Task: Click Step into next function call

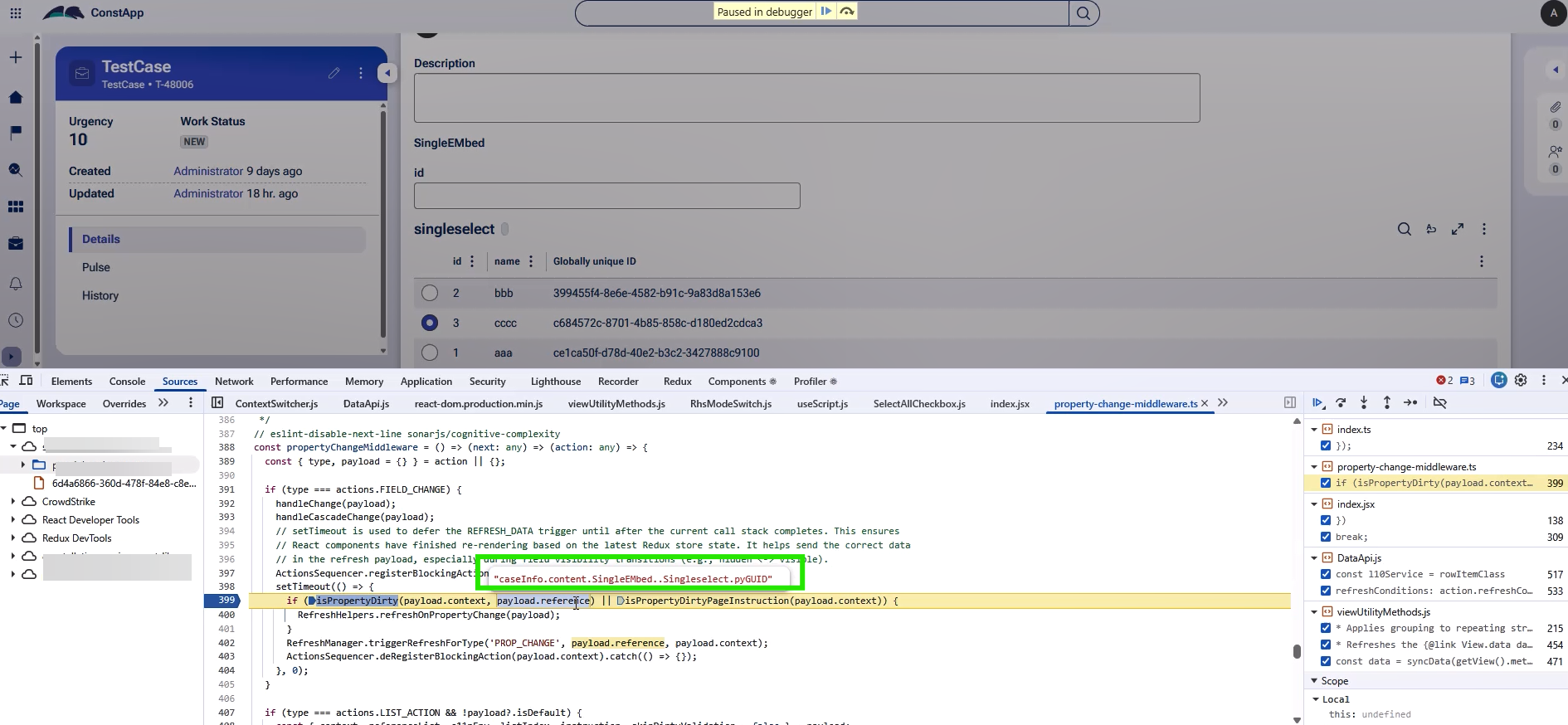Action: (1364, 402)
